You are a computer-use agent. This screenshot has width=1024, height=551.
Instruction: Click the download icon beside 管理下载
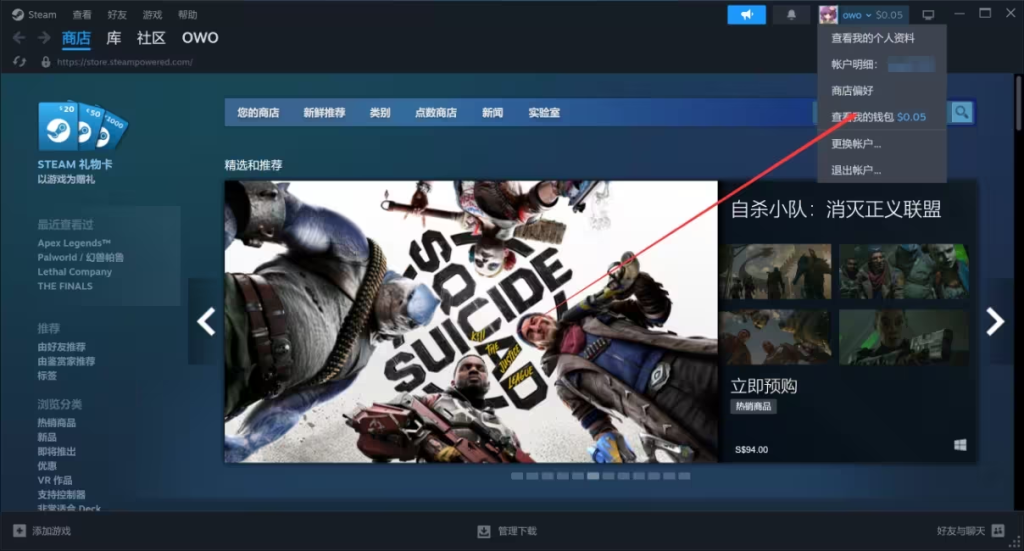pyautogui.click(x=484, y=531)
